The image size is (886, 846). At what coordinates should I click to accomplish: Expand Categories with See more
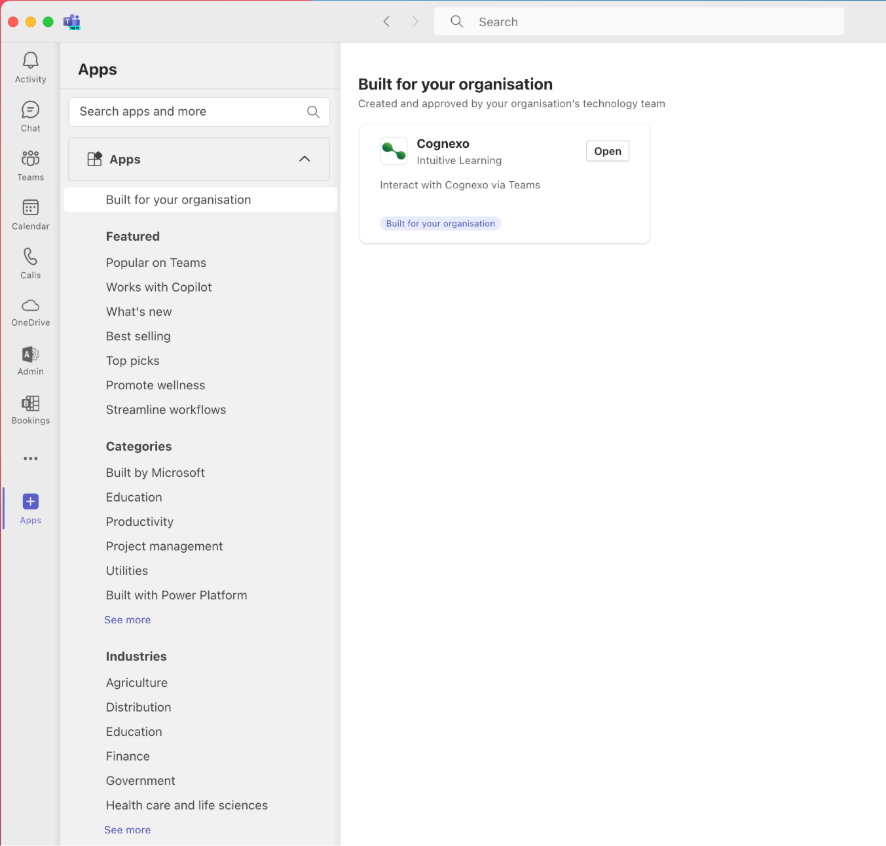(127, 620)
